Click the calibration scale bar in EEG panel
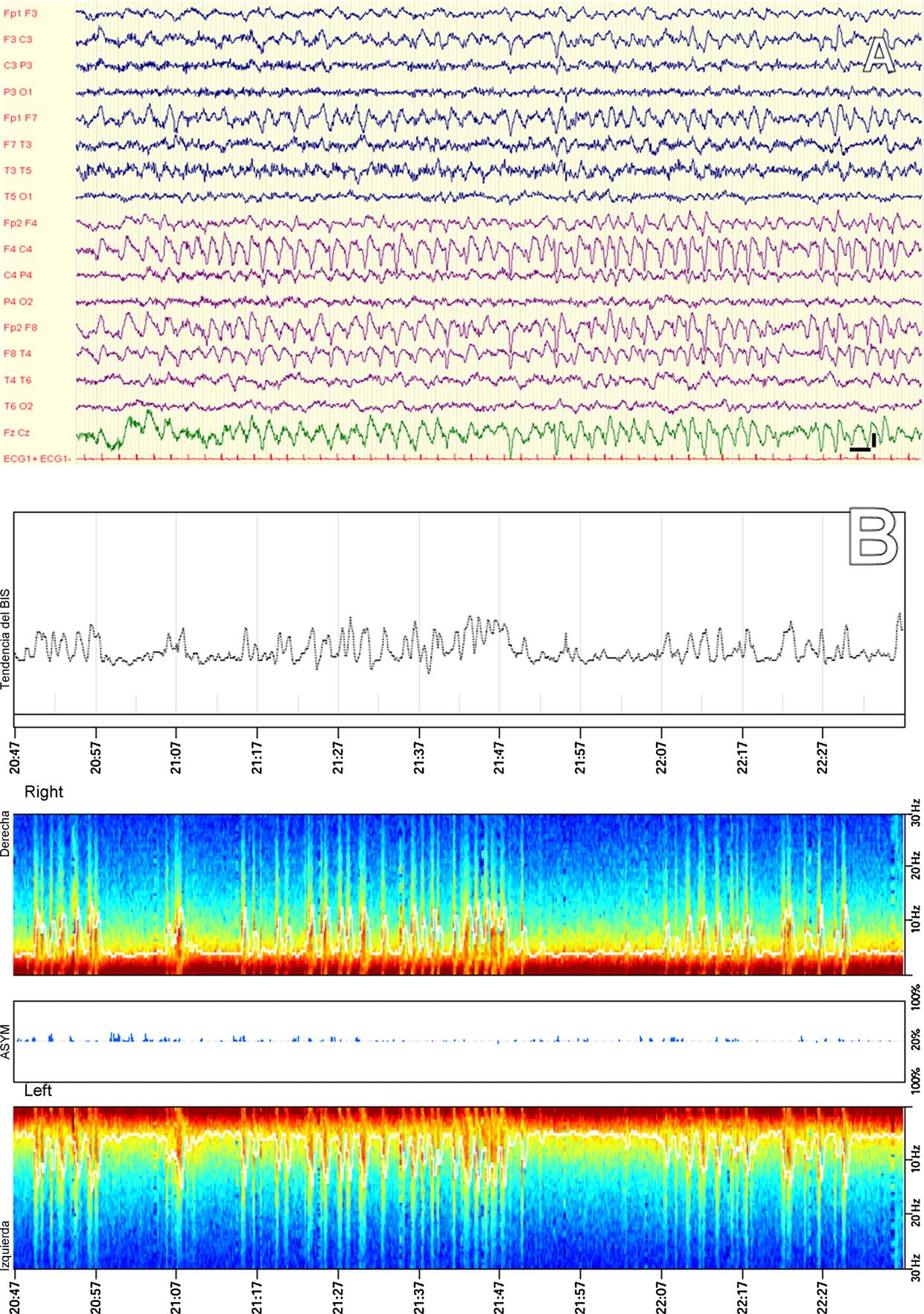 coord(861,447)
